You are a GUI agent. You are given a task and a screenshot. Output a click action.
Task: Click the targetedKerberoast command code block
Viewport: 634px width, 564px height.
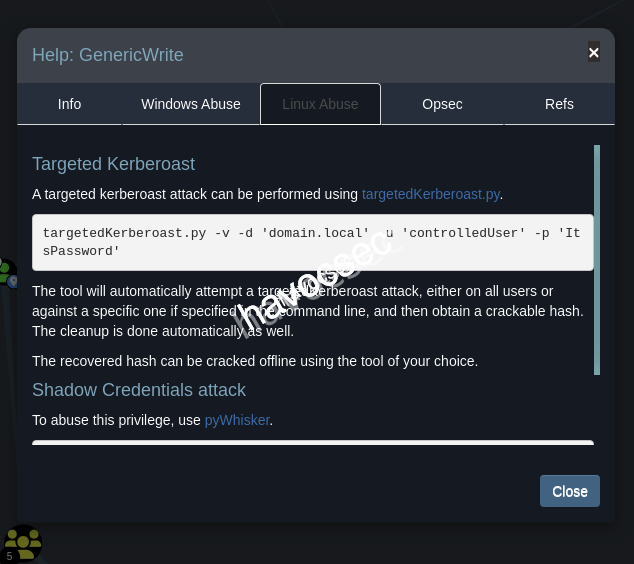tap(312, 242)
